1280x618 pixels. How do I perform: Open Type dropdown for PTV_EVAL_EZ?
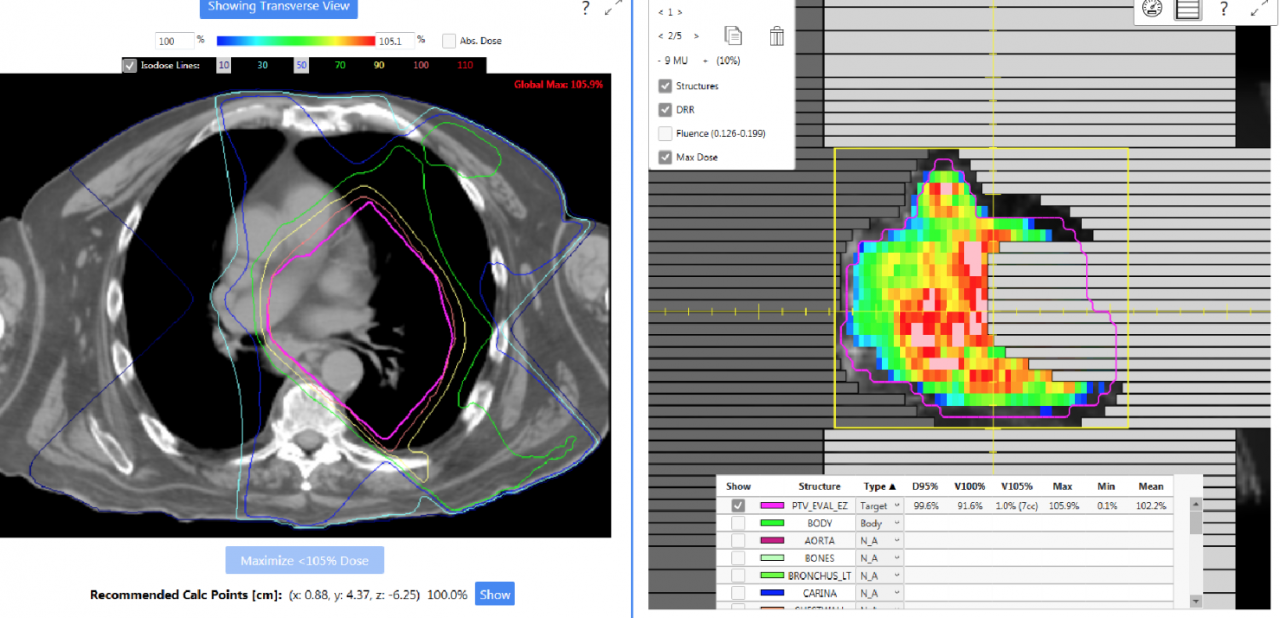coord(880,506)
